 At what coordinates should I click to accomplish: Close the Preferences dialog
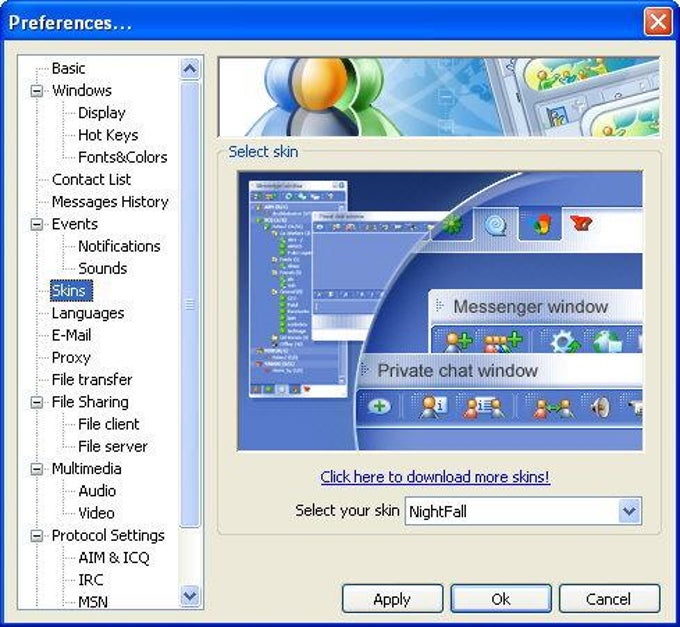tap(658, 21)
